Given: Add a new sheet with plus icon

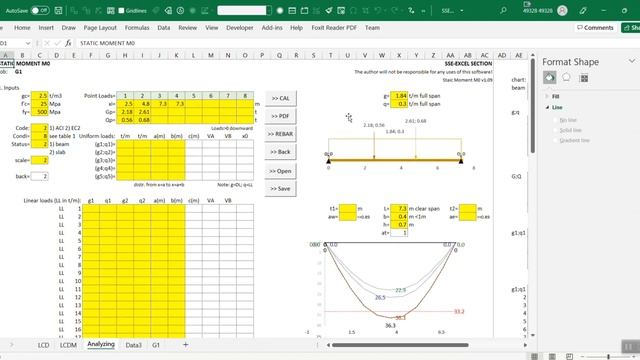Looking at the screenshot, I should tap(185, 345).
